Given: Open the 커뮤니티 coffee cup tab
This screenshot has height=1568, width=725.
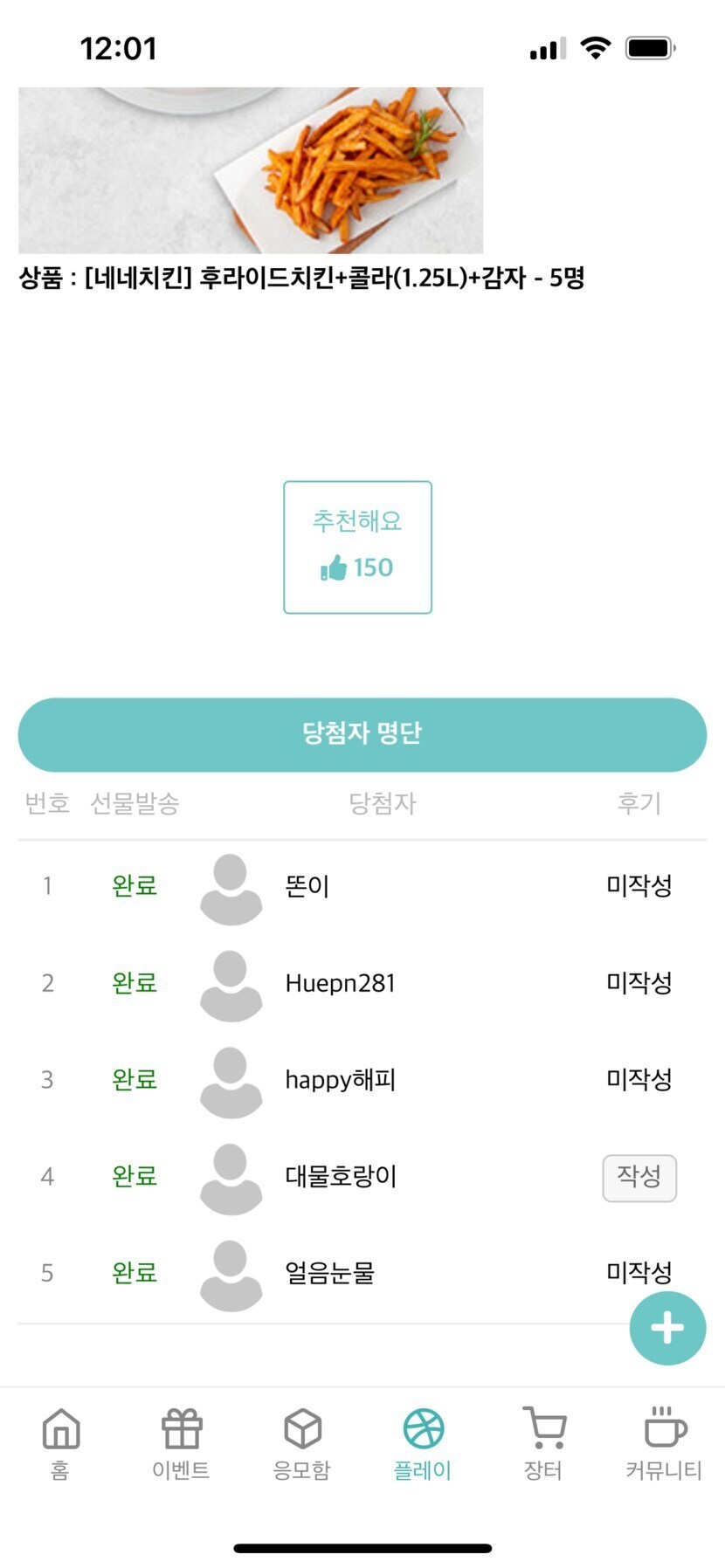Looking at the screenshot, I should pyautogui.click(x=664, y=1443).
